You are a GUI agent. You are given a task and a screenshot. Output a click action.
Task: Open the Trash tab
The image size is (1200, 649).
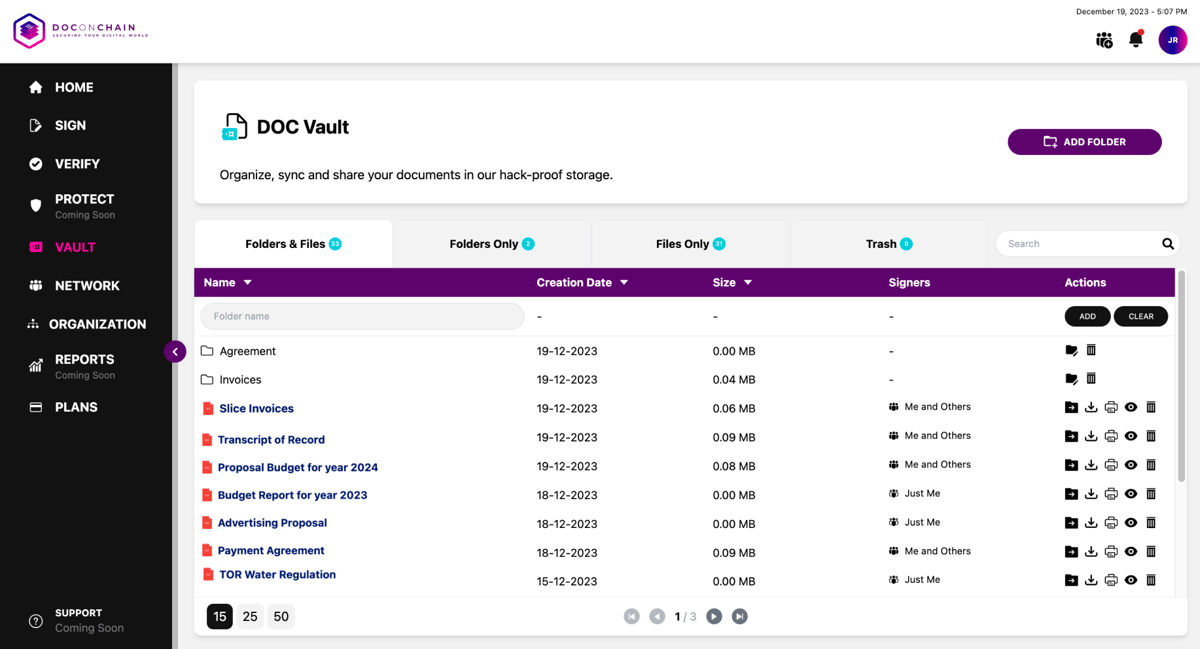[x=888, y=243]
